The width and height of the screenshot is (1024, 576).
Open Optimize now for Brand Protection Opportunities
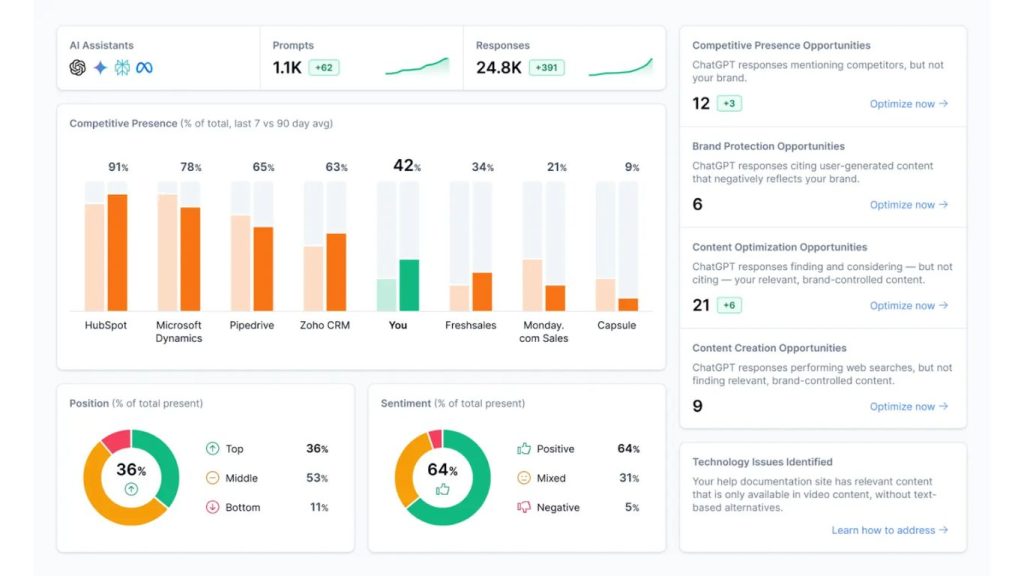[x=908, y=204]
